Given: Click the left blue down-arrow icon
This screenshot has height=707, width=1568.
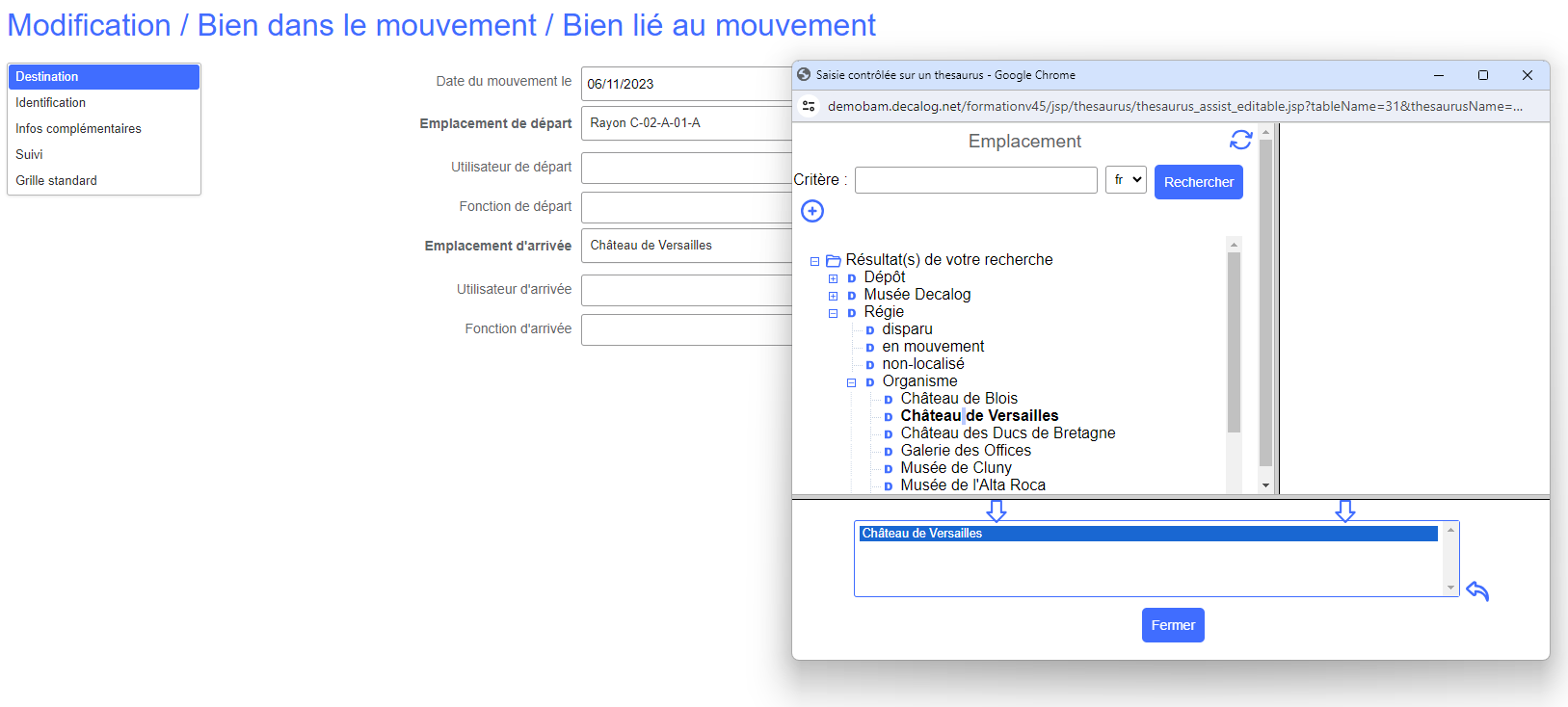Looking at the screenshot, I should pos(997,511).
